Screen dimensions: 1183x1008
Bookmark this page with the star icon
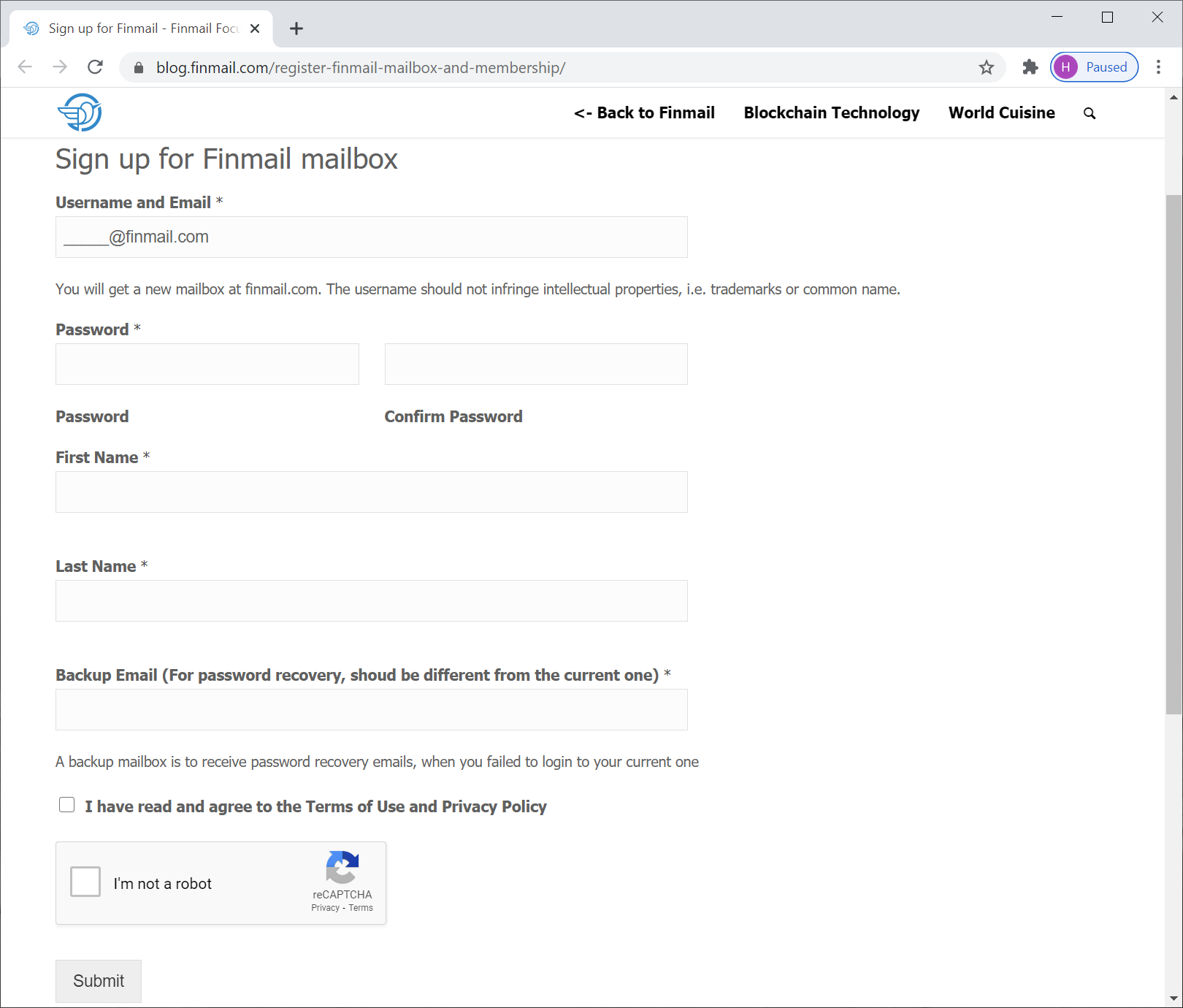click(x=987, y=67)
